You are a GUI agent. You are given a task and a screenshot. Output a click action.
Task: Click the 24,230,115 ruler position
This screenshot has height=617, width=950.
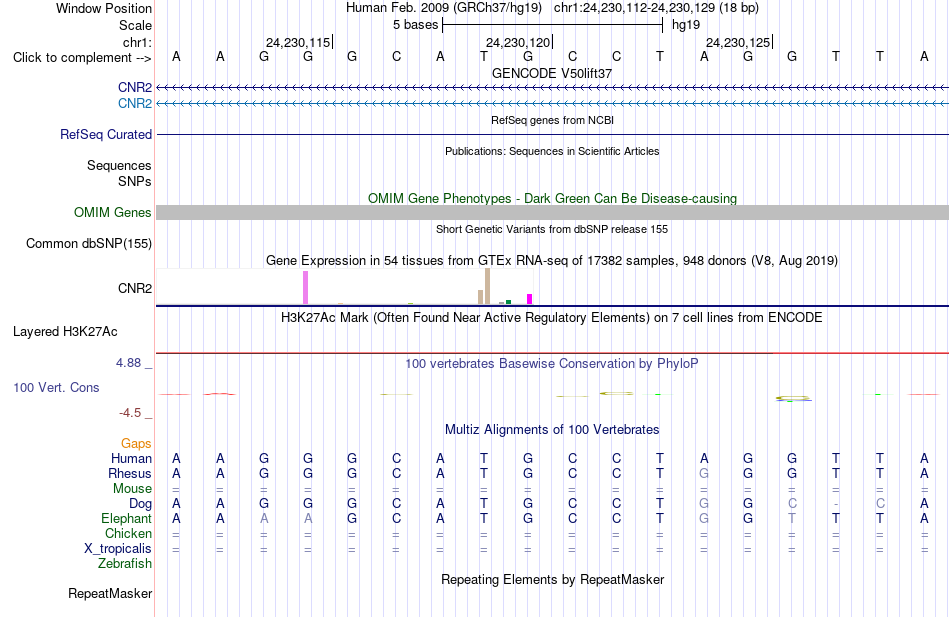point(298,42)
